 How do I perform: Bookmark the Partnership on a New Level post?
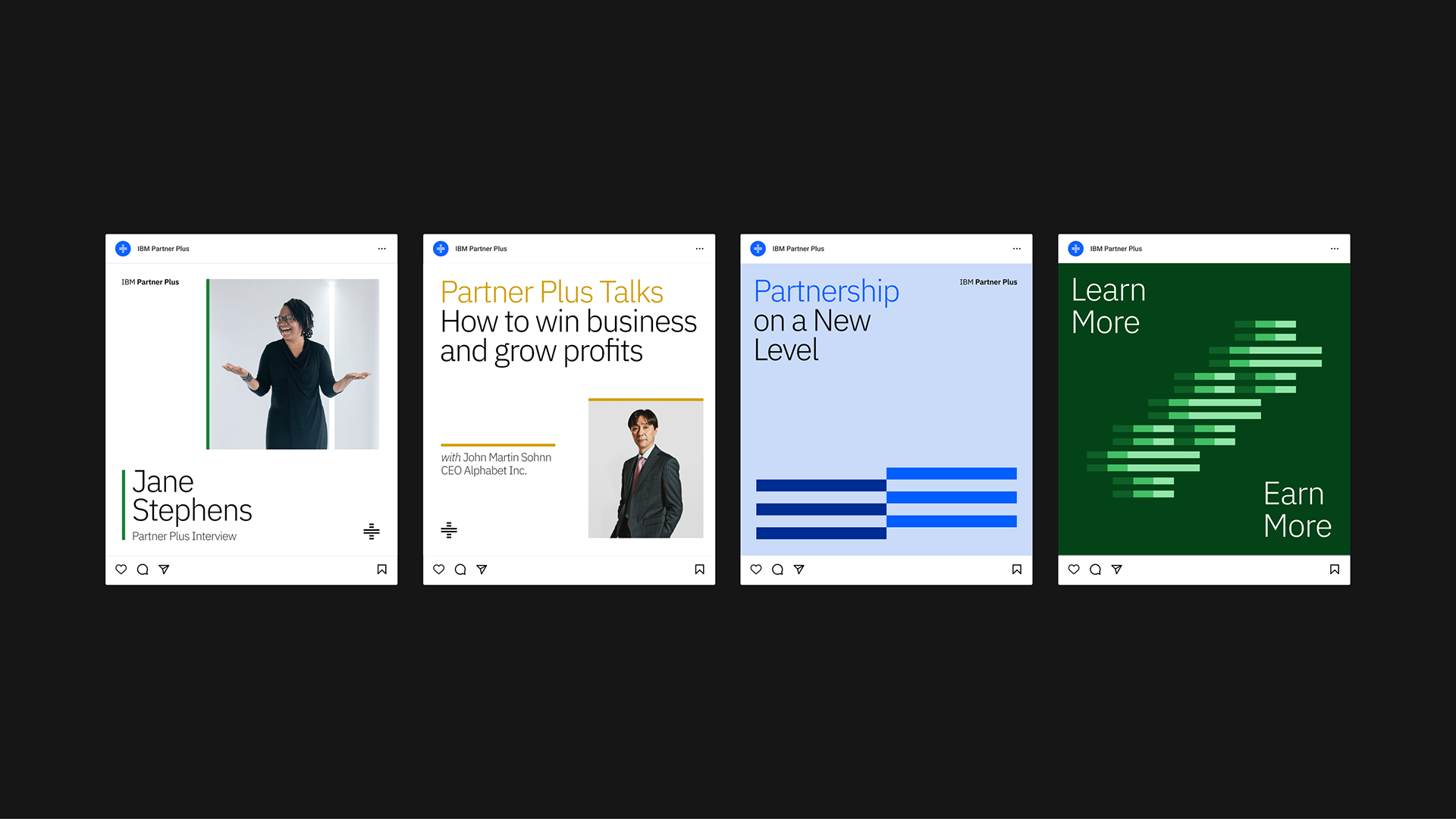[x=1017, y=570]
